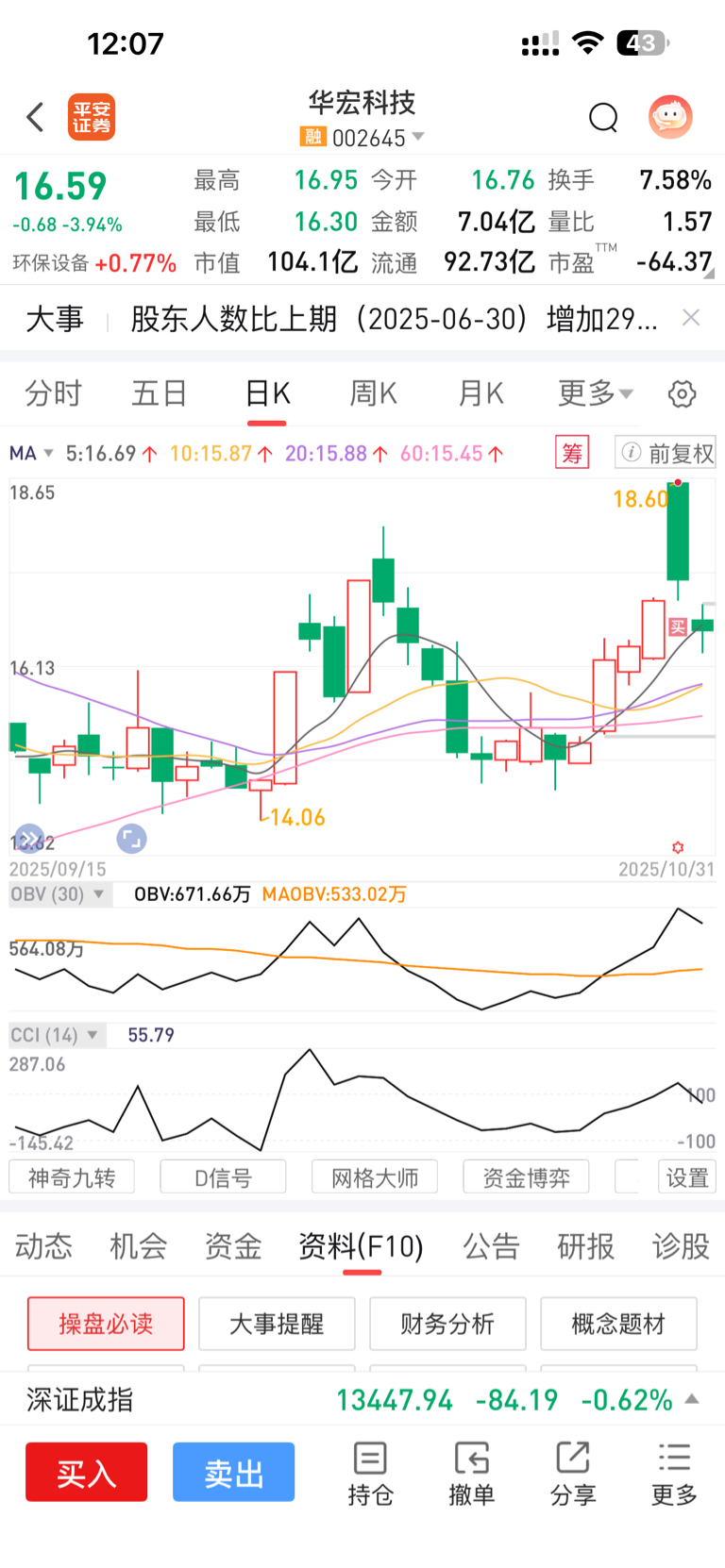725x1568 pixels.
Task: Open the 更多 chart period dropdown
Action: [x=596, y=392]
